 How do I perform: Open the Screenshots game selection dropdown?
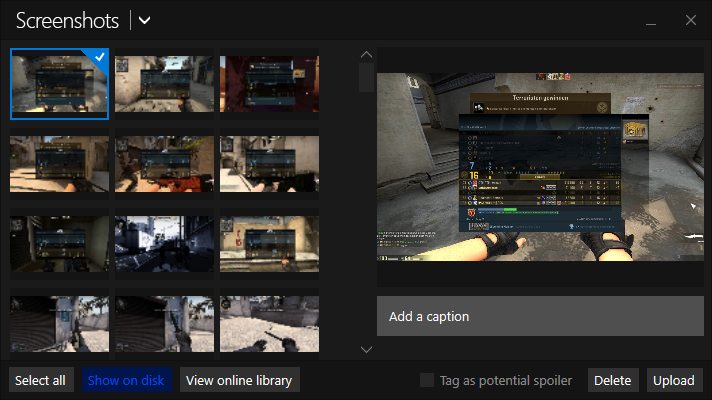pyautogui.click(x=144, y=20)
